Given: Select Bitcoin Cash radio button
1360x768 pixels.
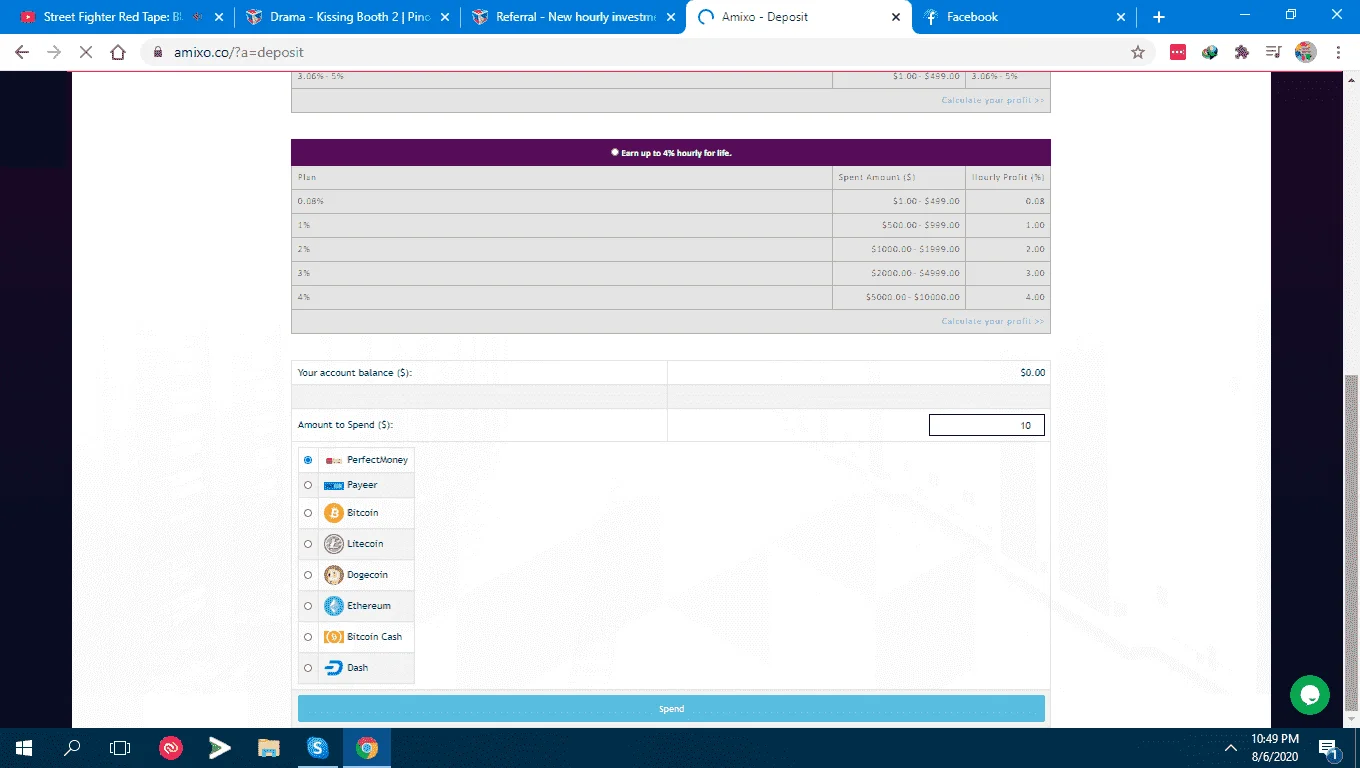Looking at the screenshot, I should click(308, 637).
